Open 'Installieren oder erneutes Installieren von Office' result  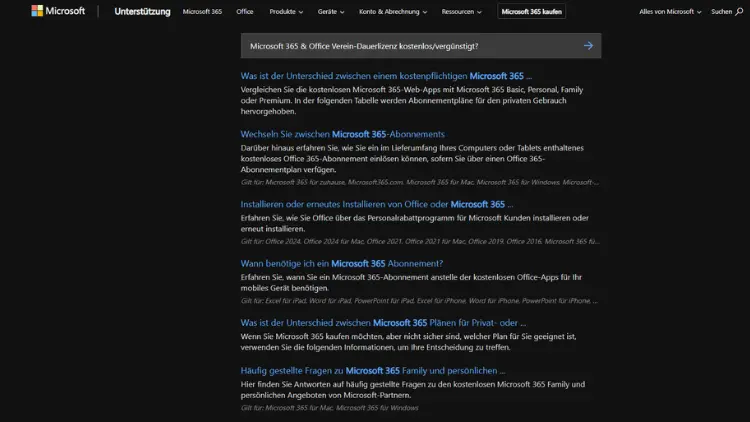377,204
